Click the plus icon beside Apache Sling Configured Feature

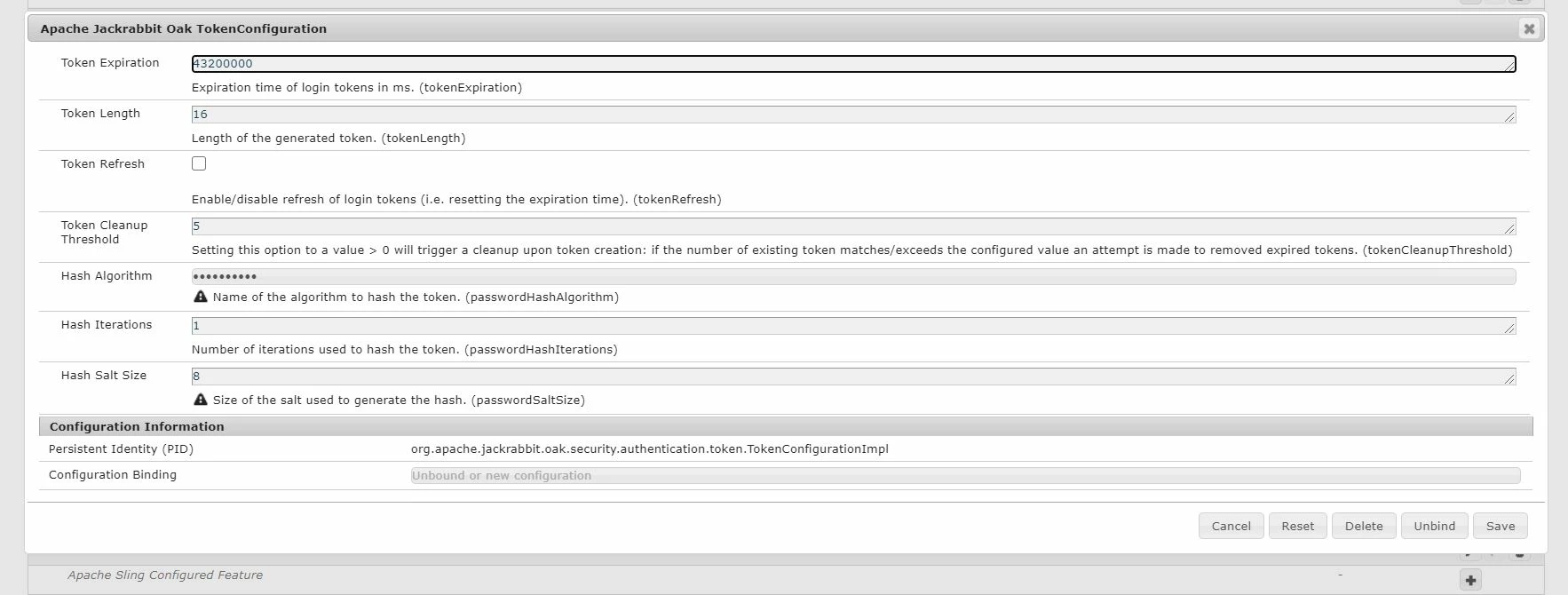(x=1470, y=580)
